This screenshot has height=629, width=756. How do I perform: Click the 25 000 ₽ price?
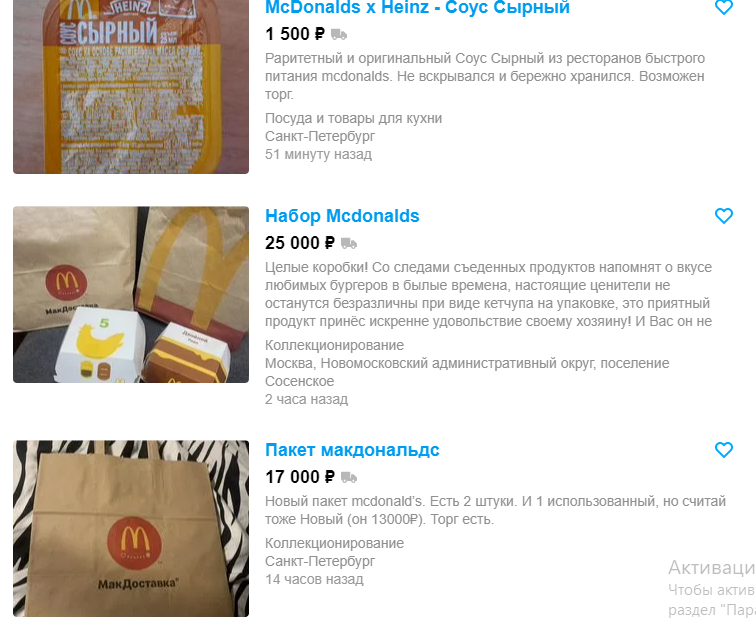(300, 243)
